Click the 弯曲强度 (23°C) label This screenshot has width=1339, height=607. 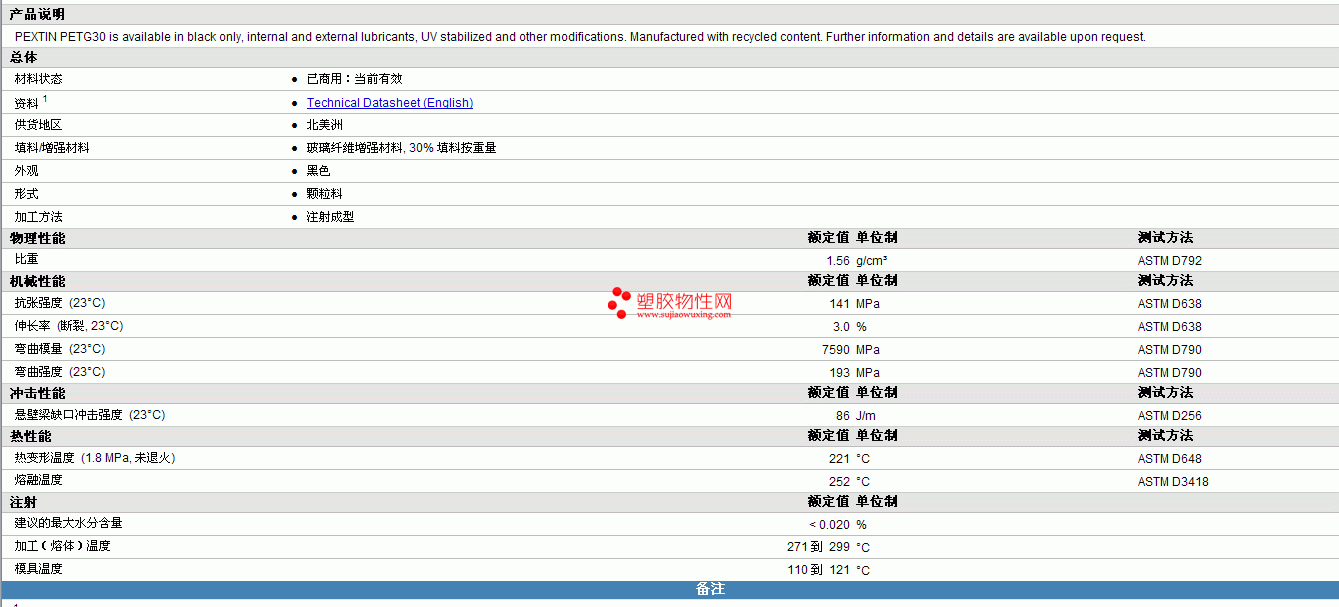(59, 372)
